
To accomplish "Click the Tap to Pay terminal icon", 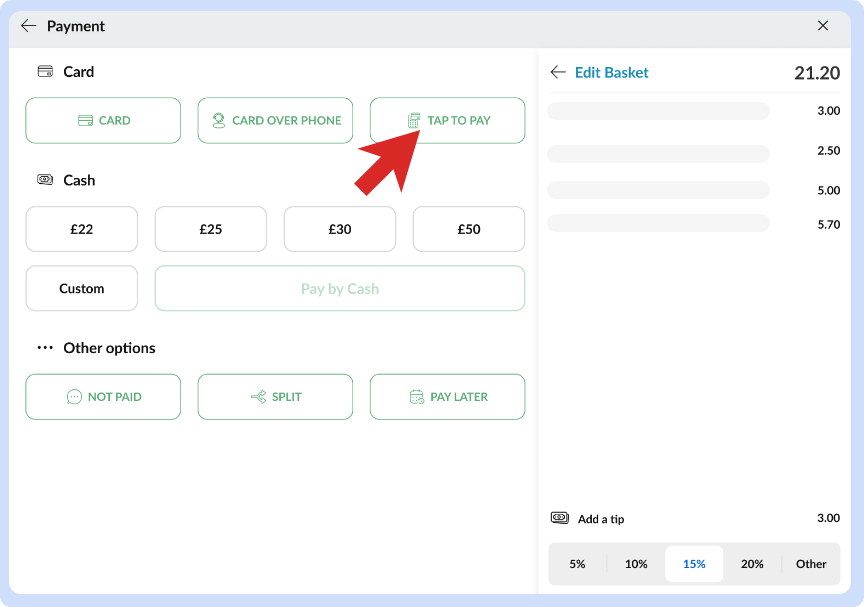I will [x=414, y=121].
